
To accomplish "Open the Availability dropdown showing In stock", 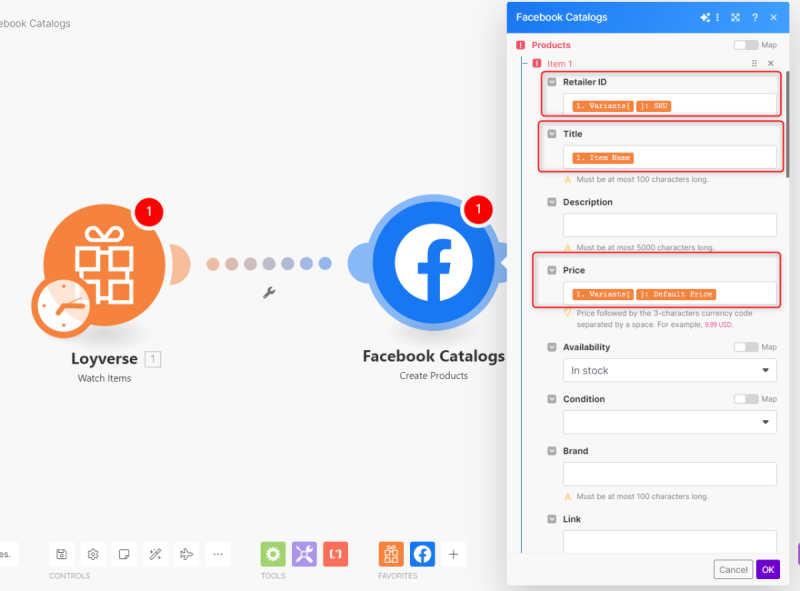I will coord(669,370).
